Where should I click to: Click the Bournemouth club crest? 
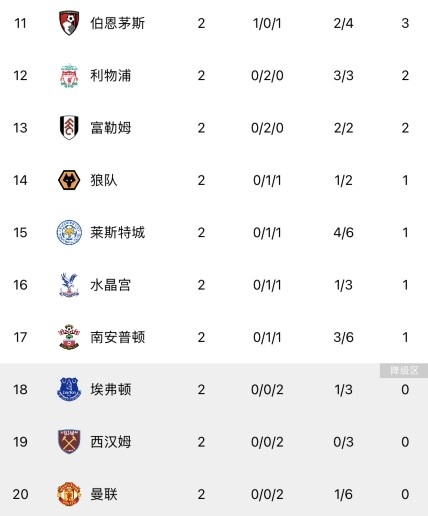pos(69,23)
